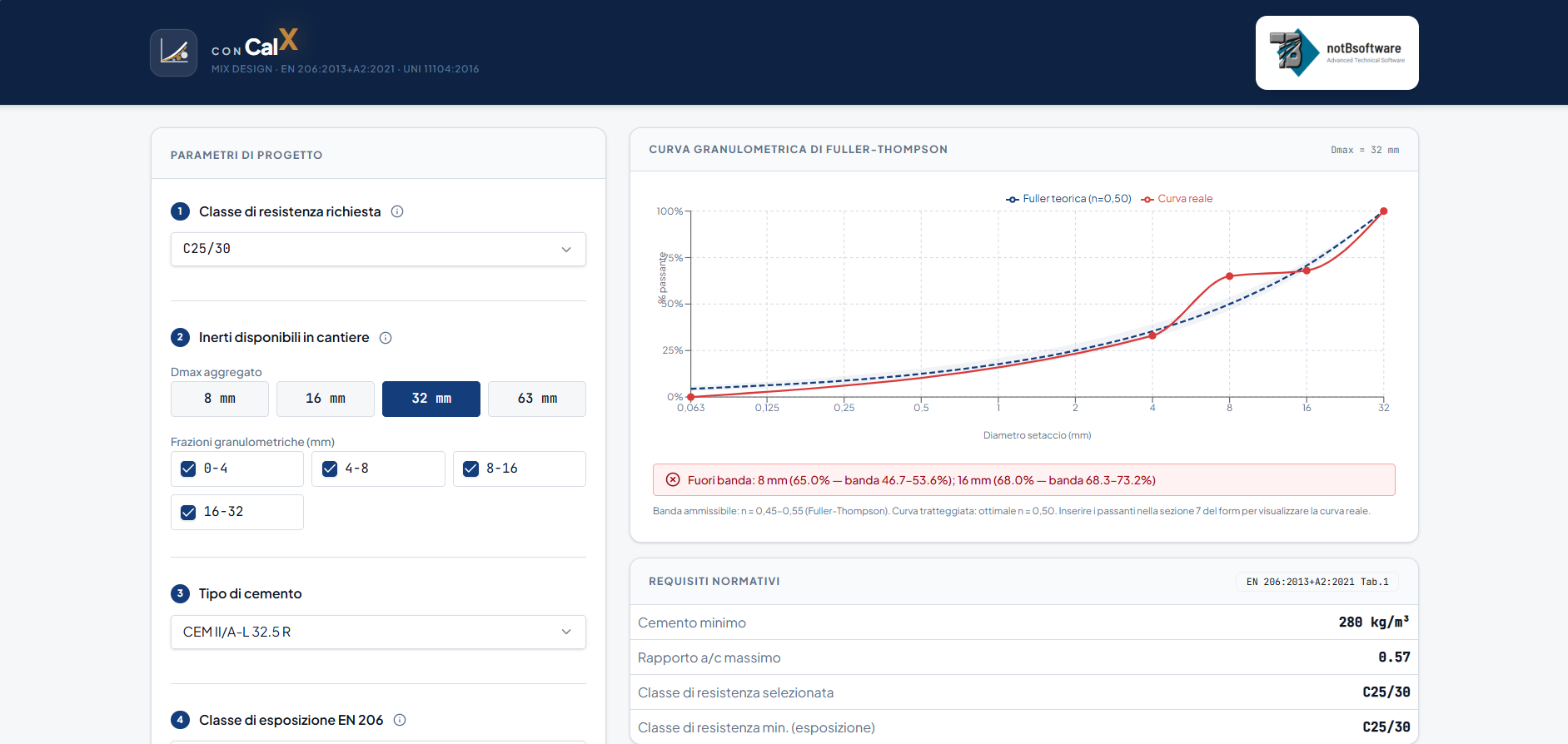
Task: Select the 8 mm Dmax option
Action: point(220,399)
